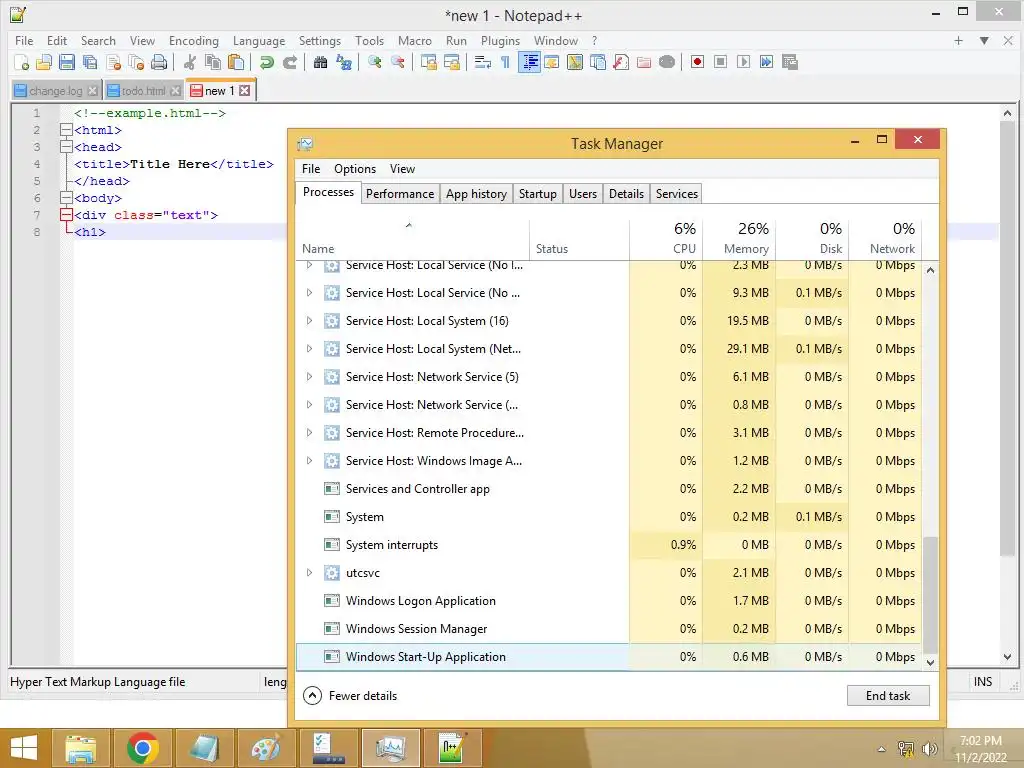Screen dimensions: 1024x768
Task: Click the Windows Start button
Action: coord(24,748)
